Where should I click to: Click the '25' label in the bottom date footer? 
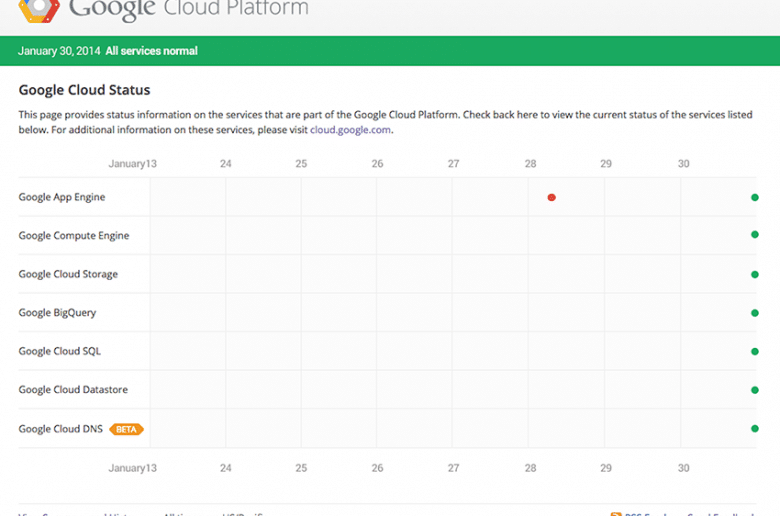pos(301,468)
